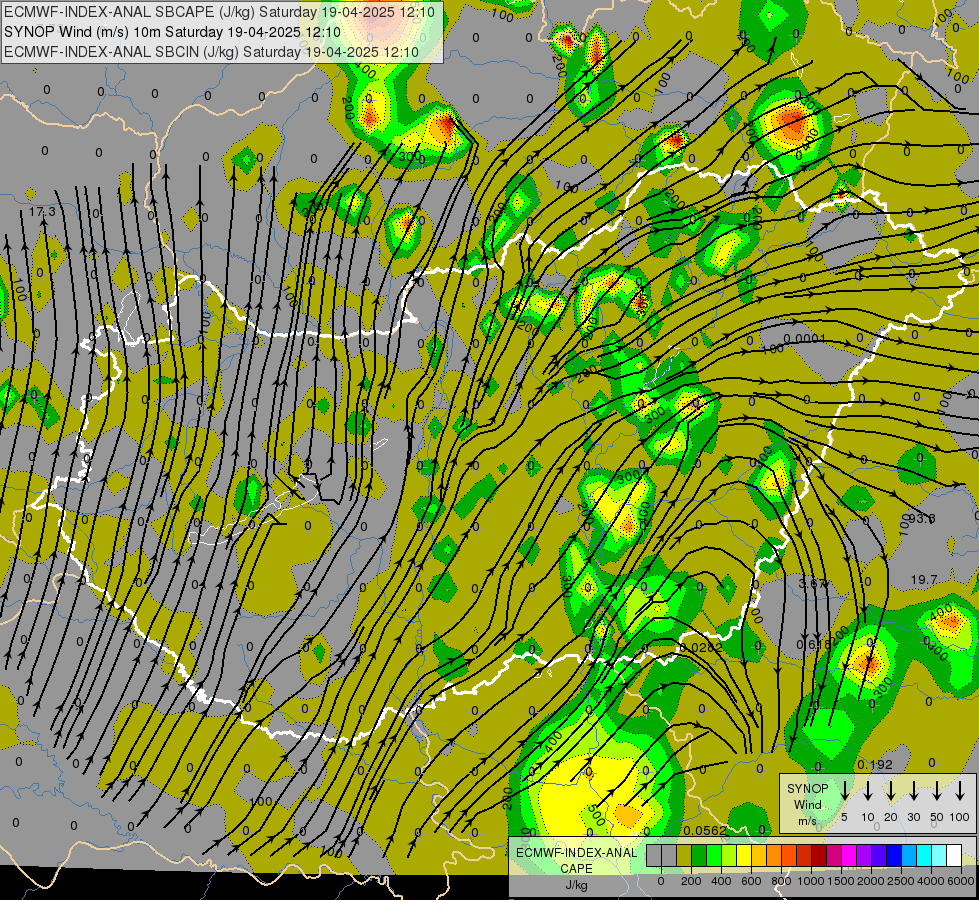Click the map value '0.192'
The width and height of the screenshot is (979, 900).
874,764
